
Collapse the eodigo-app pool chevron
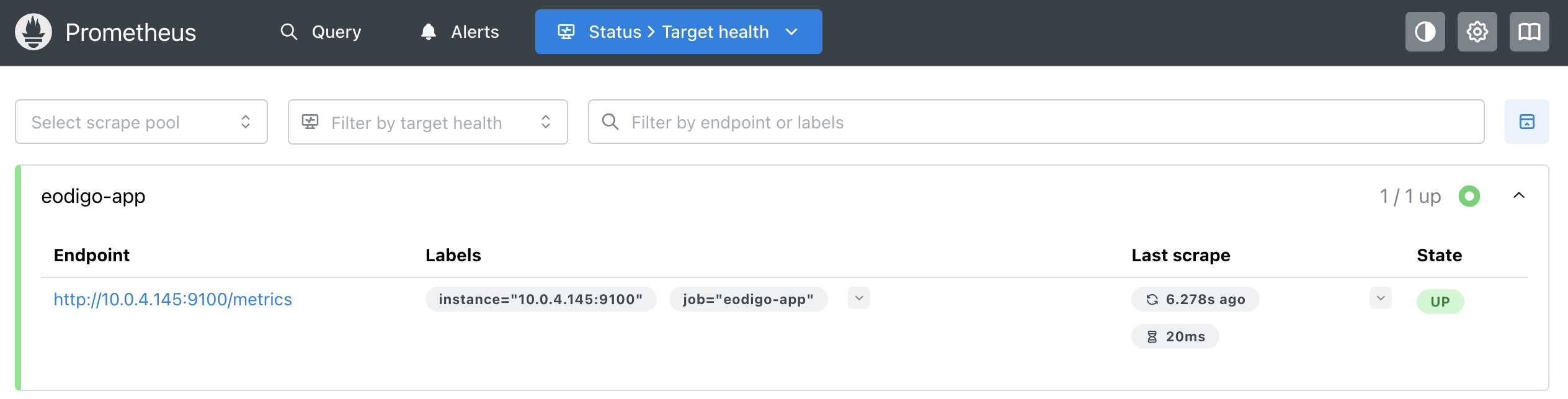pos(1518,196)
